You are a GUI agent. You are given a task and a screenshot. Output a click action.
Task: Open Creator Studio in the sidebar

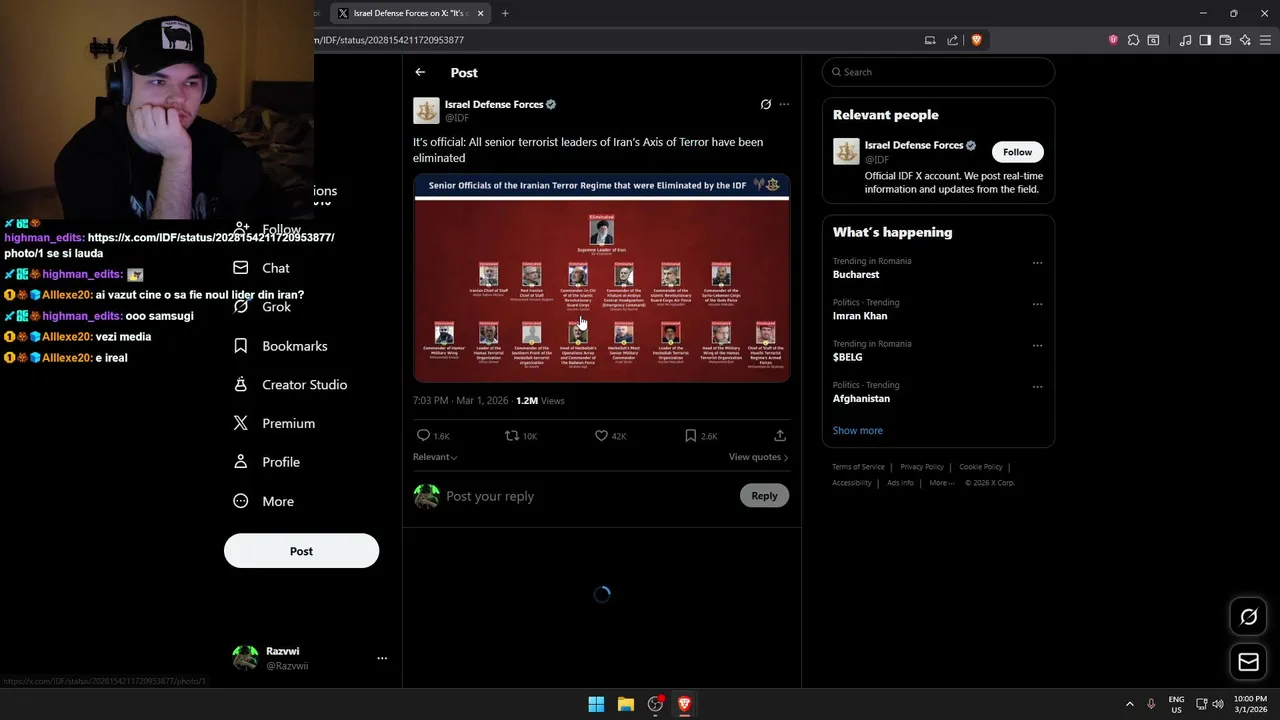[290, 385]
